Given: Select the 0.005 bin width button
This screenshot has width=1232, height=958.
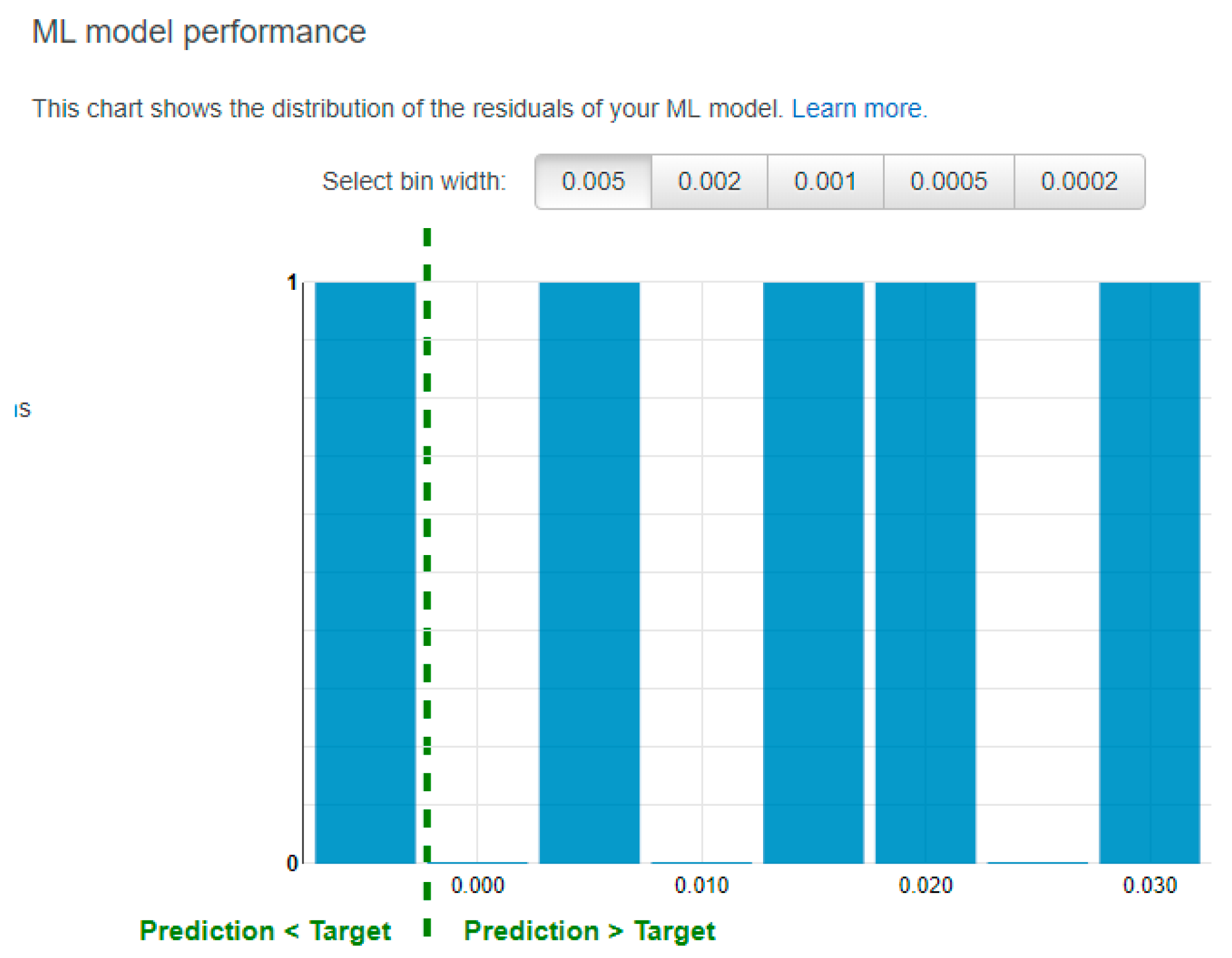Looking at the screenshot, I should tap(593, 182).
